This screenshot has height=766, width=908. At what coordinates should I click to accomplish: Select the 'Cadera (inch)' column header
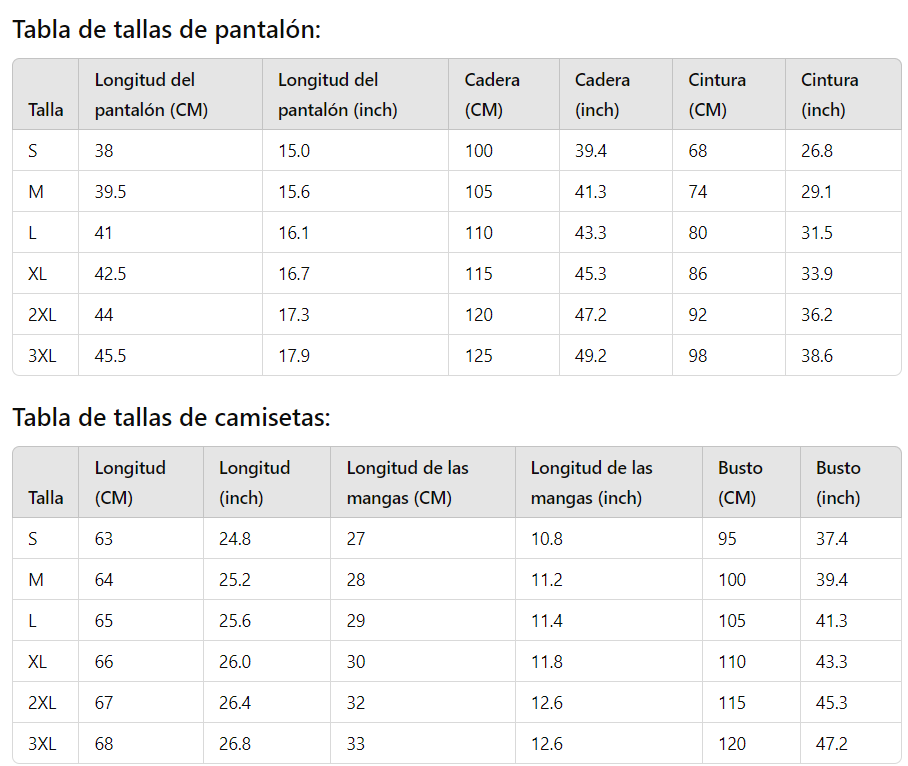click(x=602, y=94)
